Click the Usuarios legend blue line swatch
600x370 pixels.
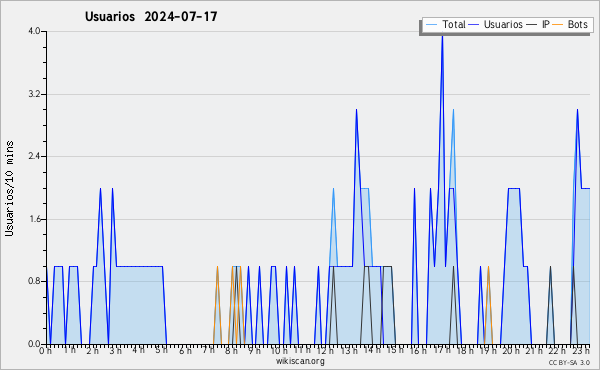pos(474,24)
